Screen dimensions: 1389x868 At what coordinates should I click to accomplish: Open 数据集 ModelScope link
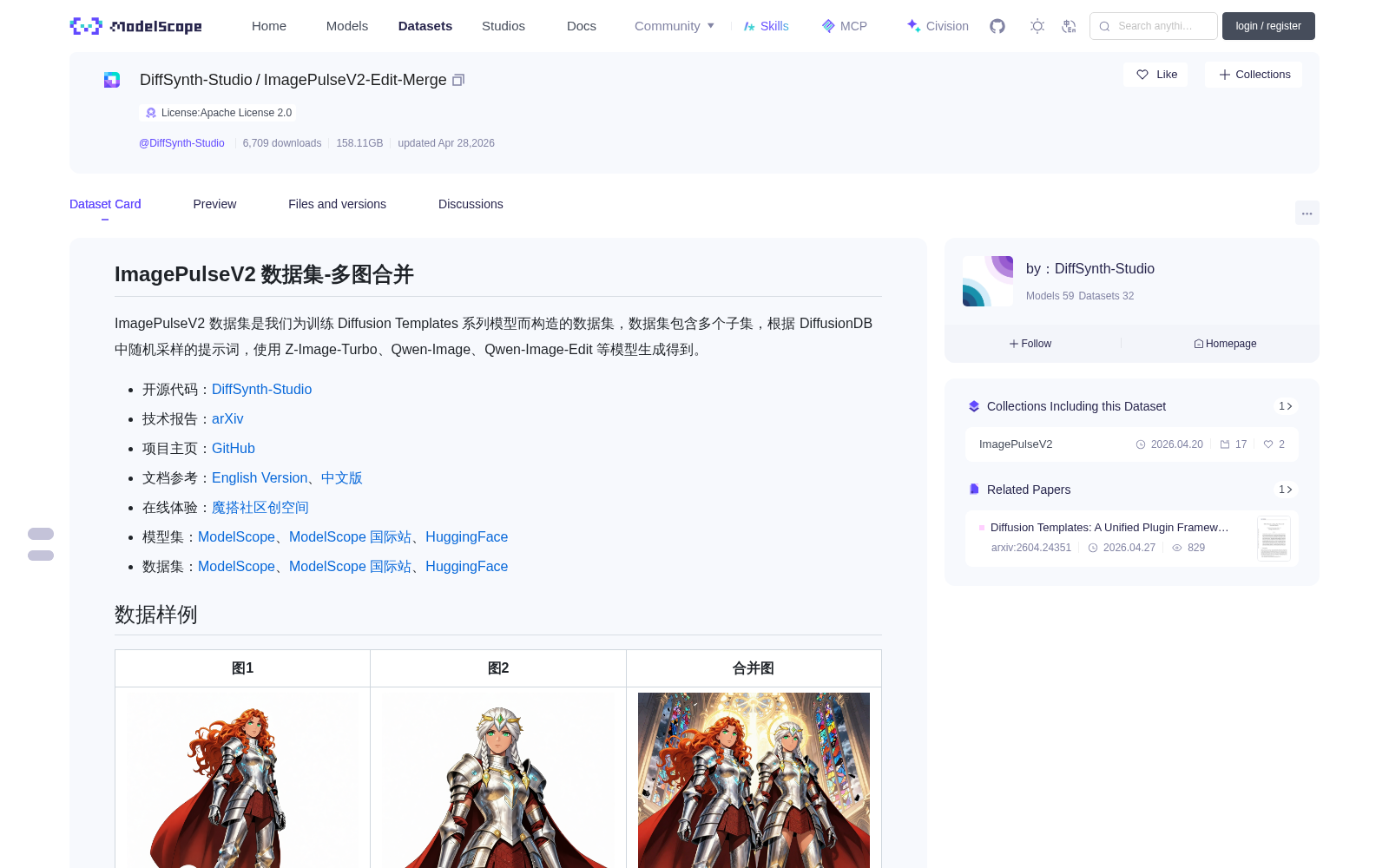tap(236, 567)
